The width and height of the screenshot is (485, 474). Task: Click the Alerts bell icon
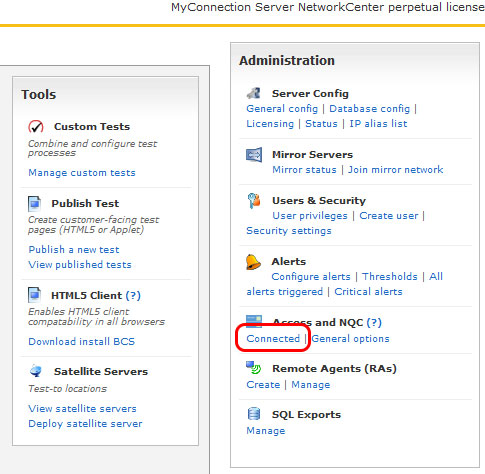pos(253,262)
